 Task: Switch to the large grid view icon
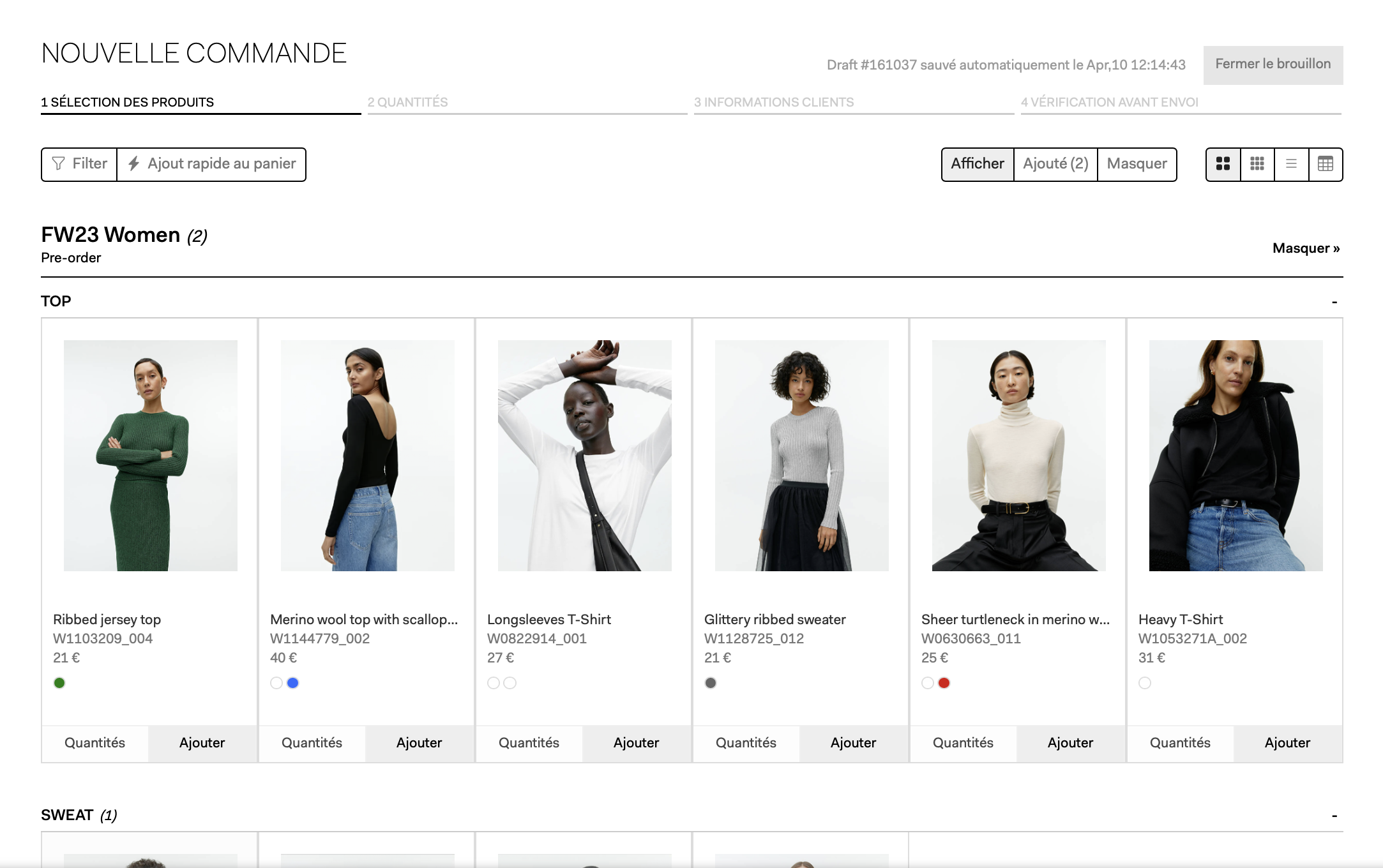tap(1223, 164)
